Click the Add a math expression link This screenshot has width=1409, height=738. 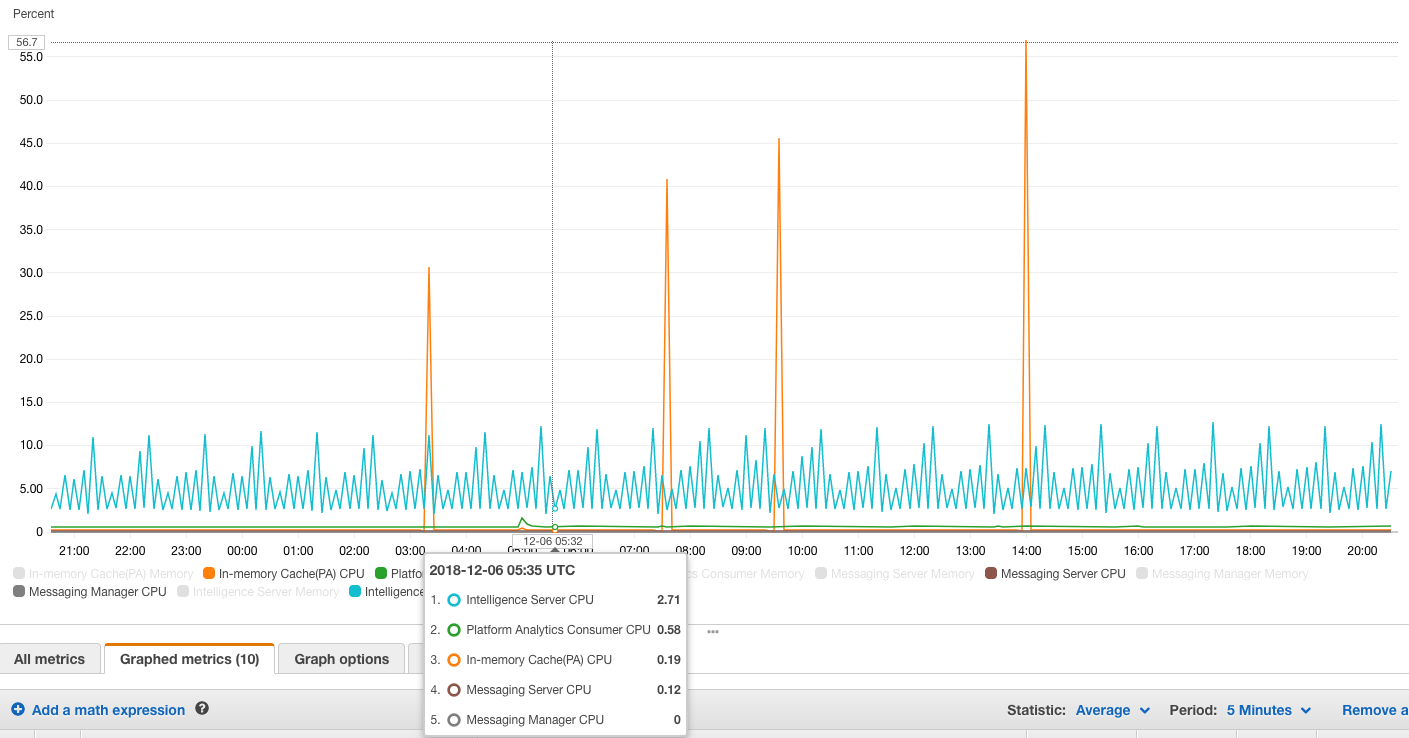[108, 710]
